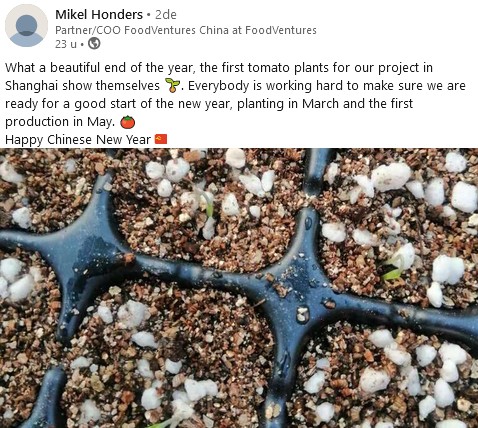Click the seedling emoji in post text
The height and width of the screenshot is (428, 478).
click(173, 86)
